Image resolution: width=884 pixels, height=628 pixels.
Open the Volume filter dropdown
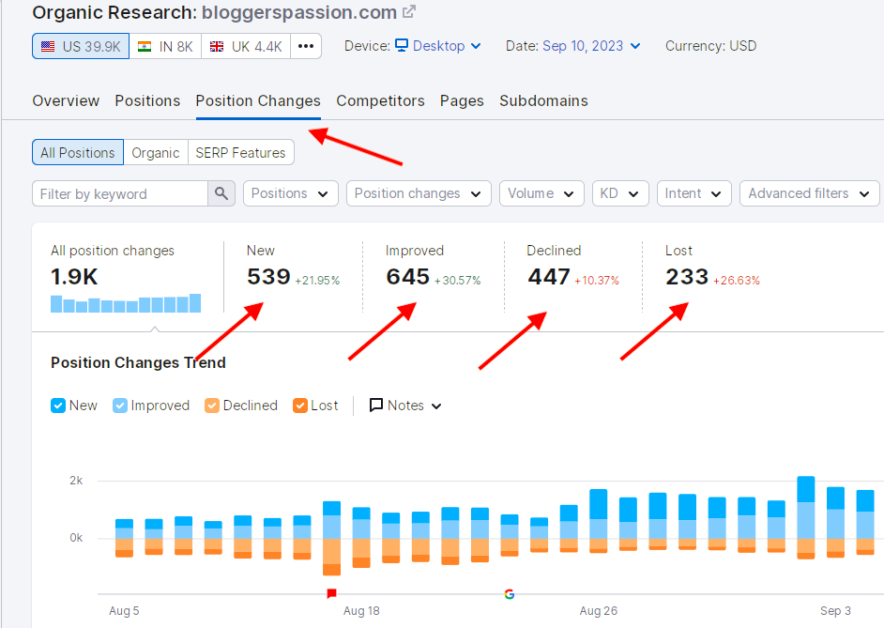coord(541,193)
